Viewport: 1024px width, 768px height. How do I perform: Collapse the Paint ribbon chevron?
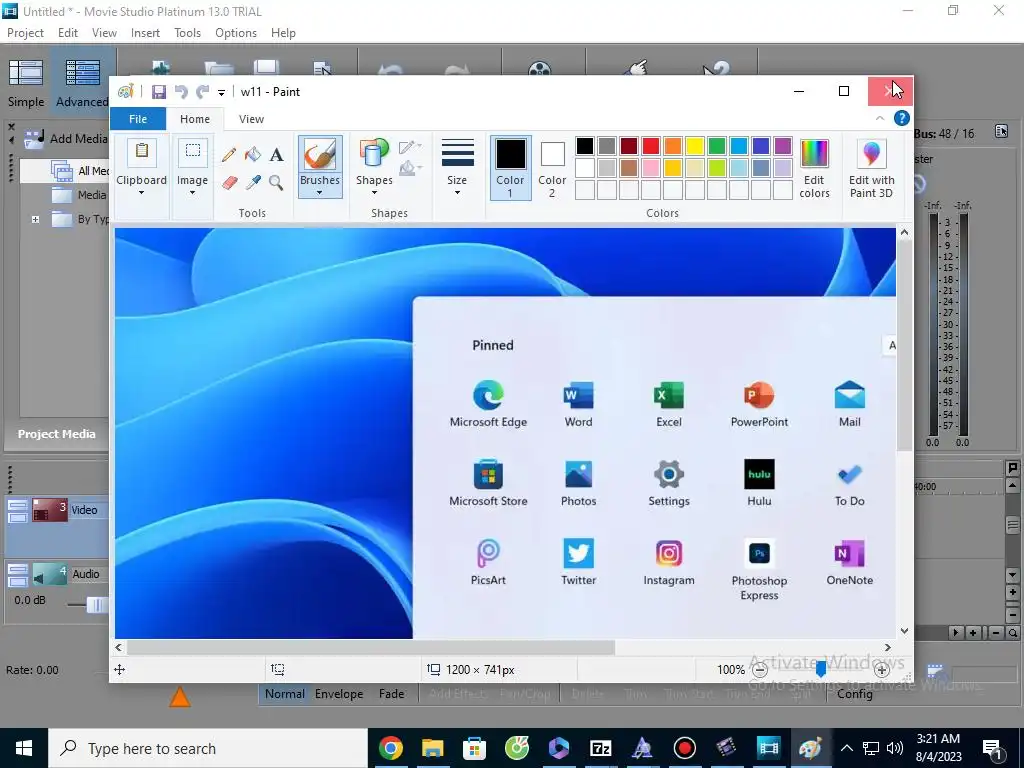pyautogui.click(x=880, y=118)
